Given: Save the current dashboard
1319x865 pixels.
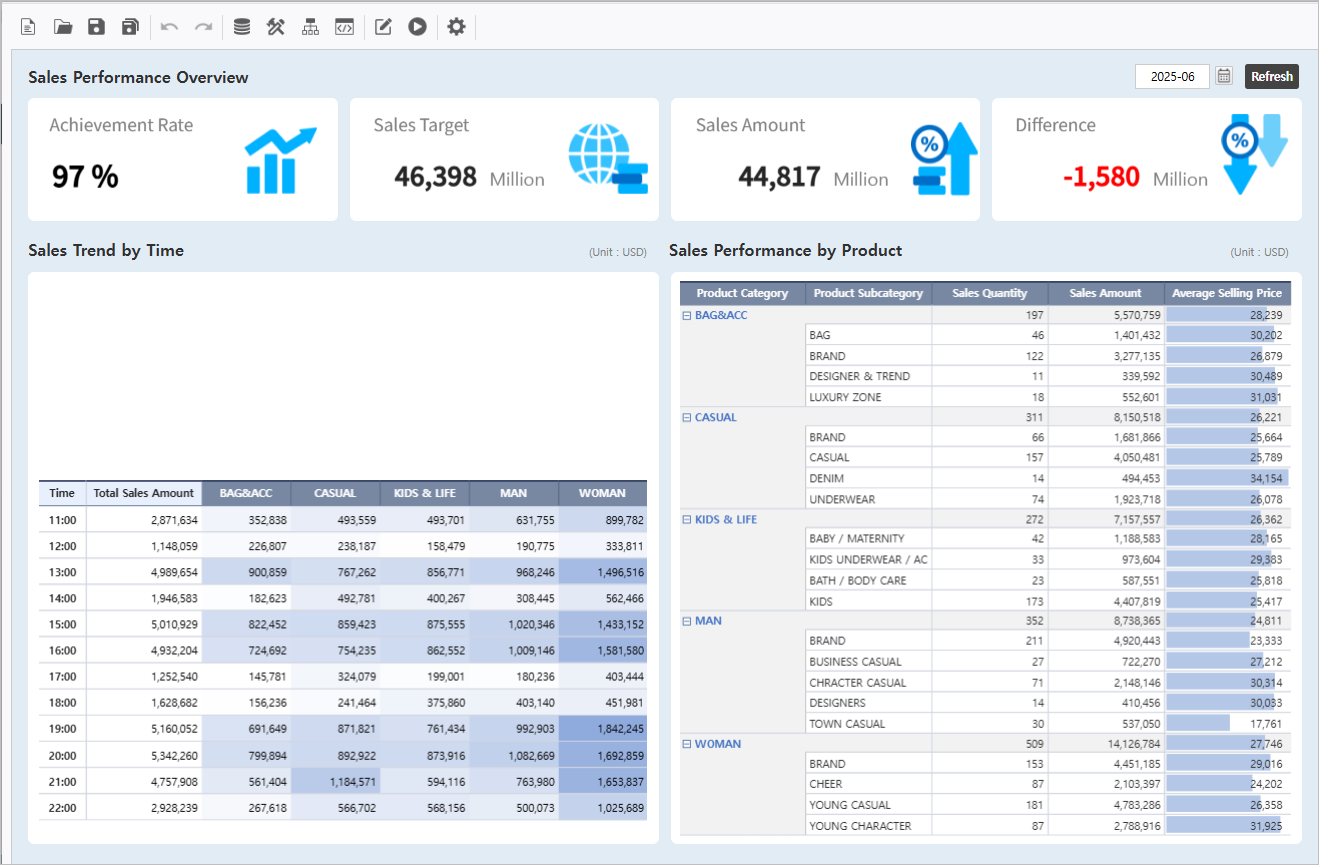Looking at the screenshot, I should point(96,27).
